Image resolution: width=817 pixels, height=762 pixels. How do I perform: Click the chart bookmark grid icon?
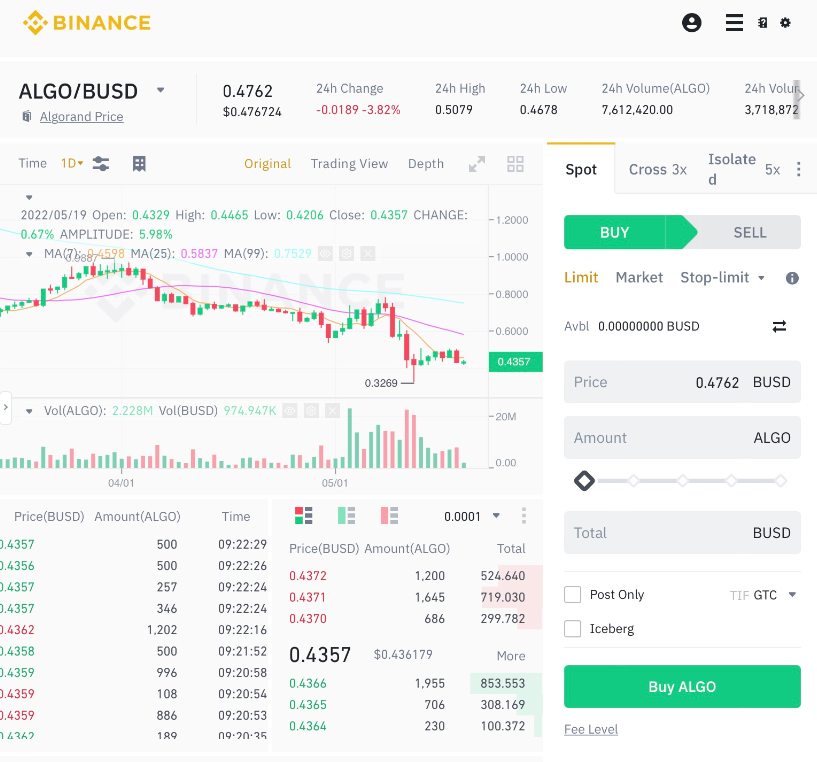[x=139, y=164]
